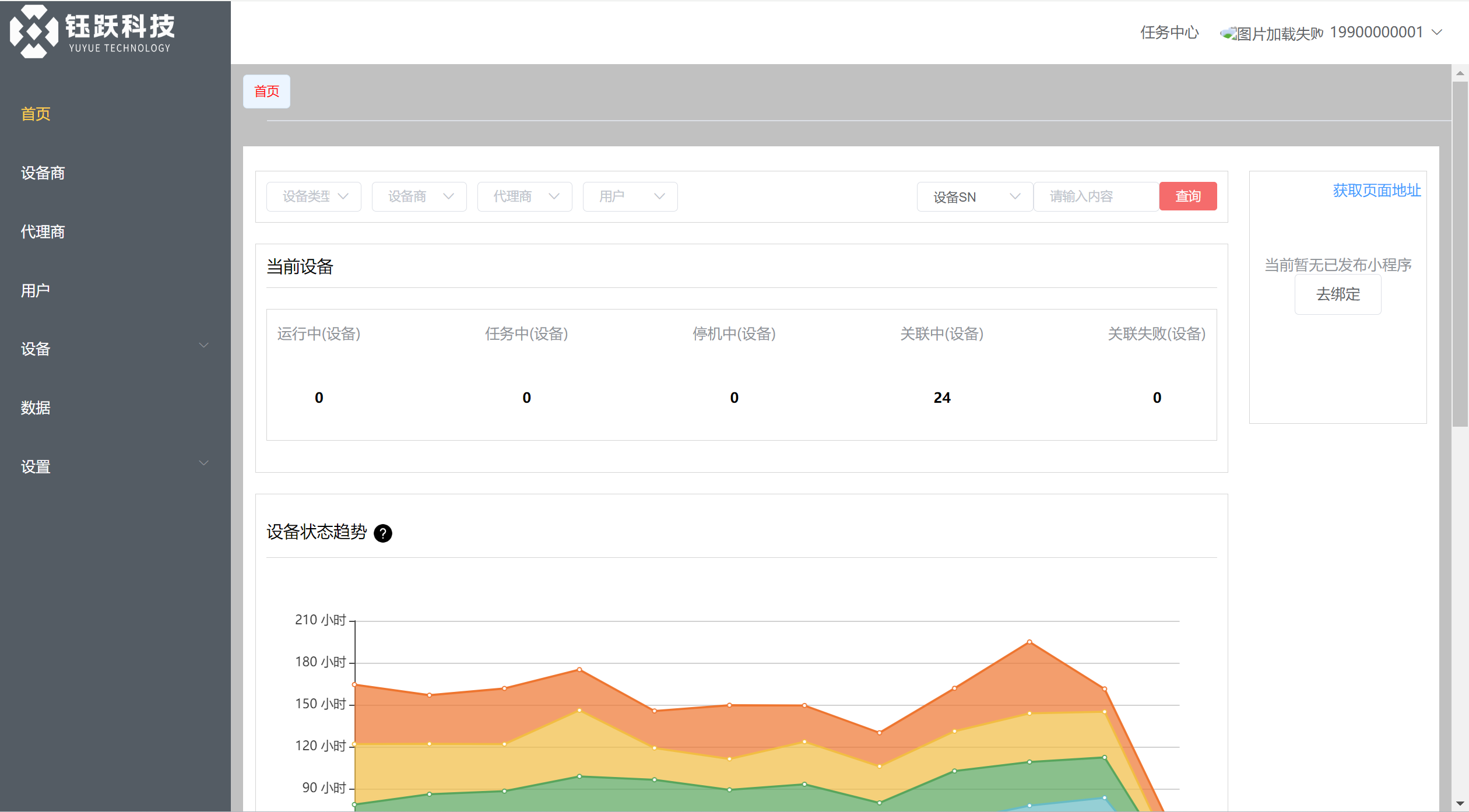Click the 19900000001 account name

tap(1376, 32)
